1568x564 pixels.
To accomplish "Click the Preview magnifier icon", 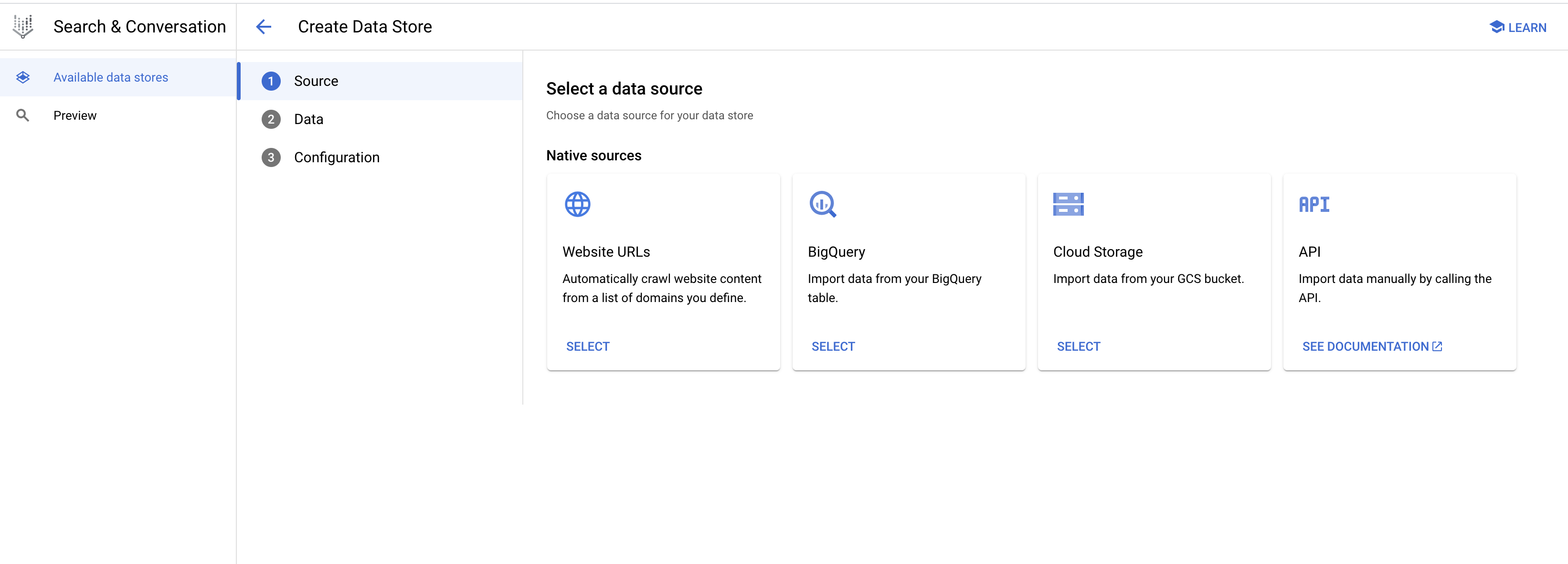I will (22, 115).
